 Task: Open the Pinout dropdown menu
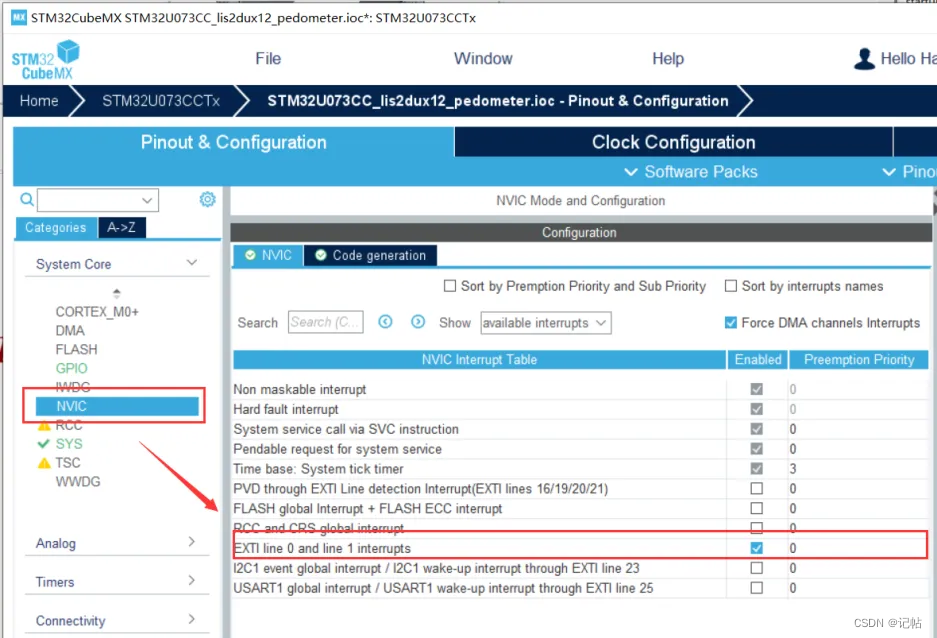[908, 172]
